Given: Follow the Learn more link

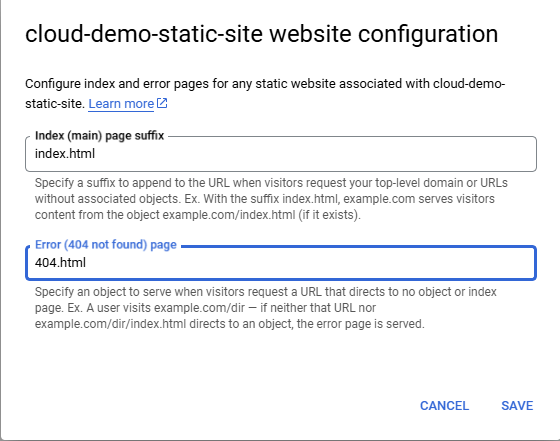Looking at the screenshot, I should pyautogui.click(x=121, y=104).
